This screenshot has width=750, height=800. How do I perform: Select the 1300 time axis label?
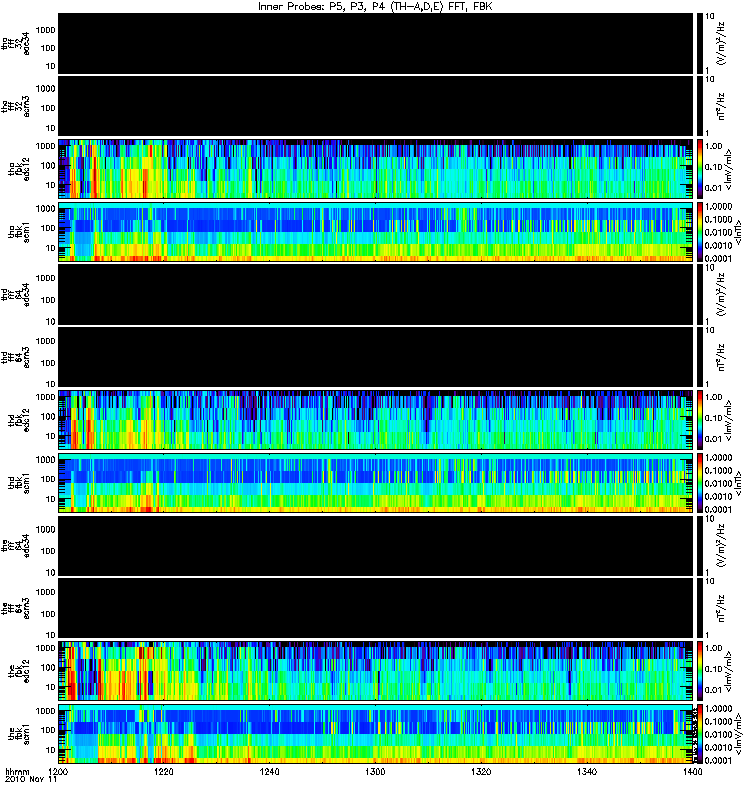pyautogui.click(x=376, y=771)
